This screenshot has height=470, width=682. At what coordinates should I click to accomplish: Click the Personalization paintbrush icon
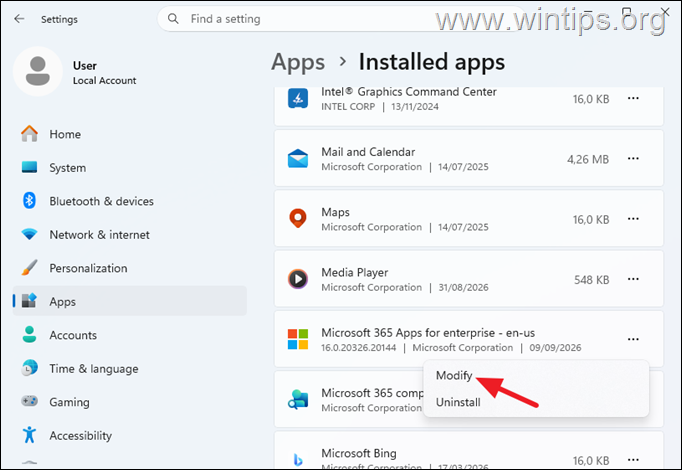(x=30, y=268)
